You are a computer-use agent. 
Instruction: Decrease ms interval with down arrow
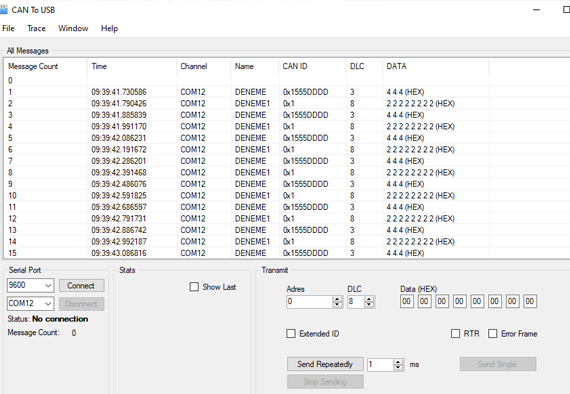[x=399, y=367]
